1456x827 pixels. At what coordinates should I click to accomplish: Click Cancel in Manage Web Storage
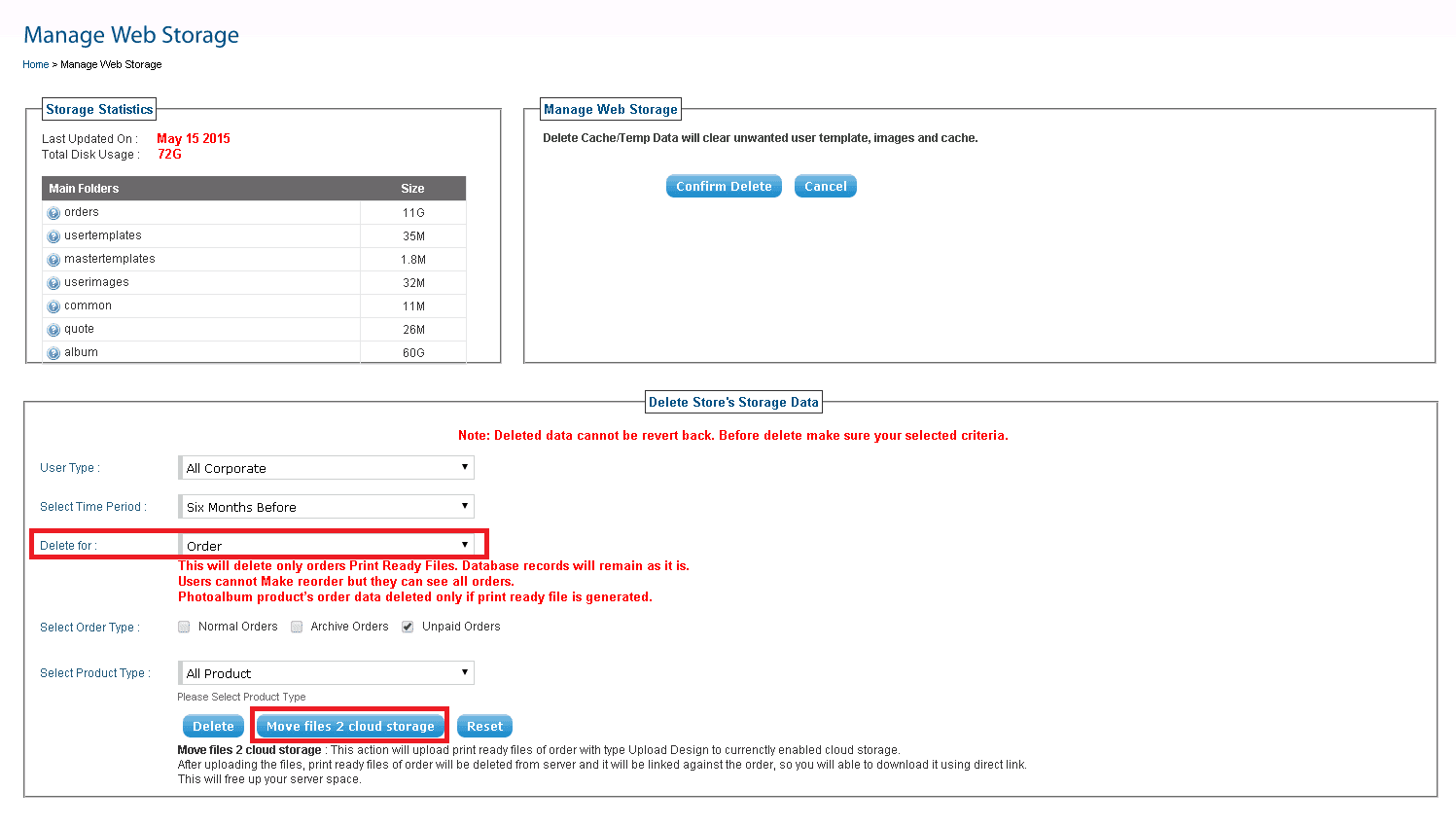pyautogui.click(x=825, y=187)
